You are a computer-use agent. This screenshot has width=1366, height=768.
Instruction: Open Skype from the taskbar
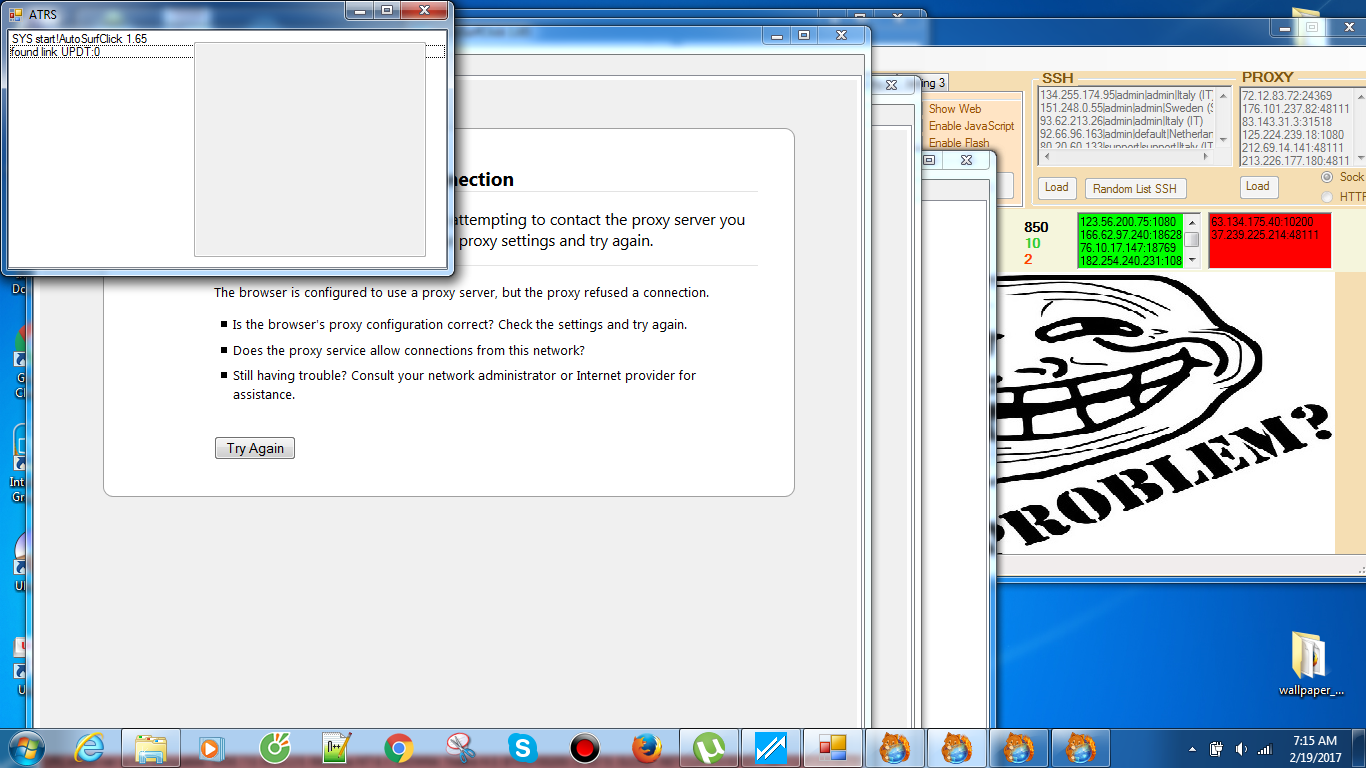[x=523, y=747]
